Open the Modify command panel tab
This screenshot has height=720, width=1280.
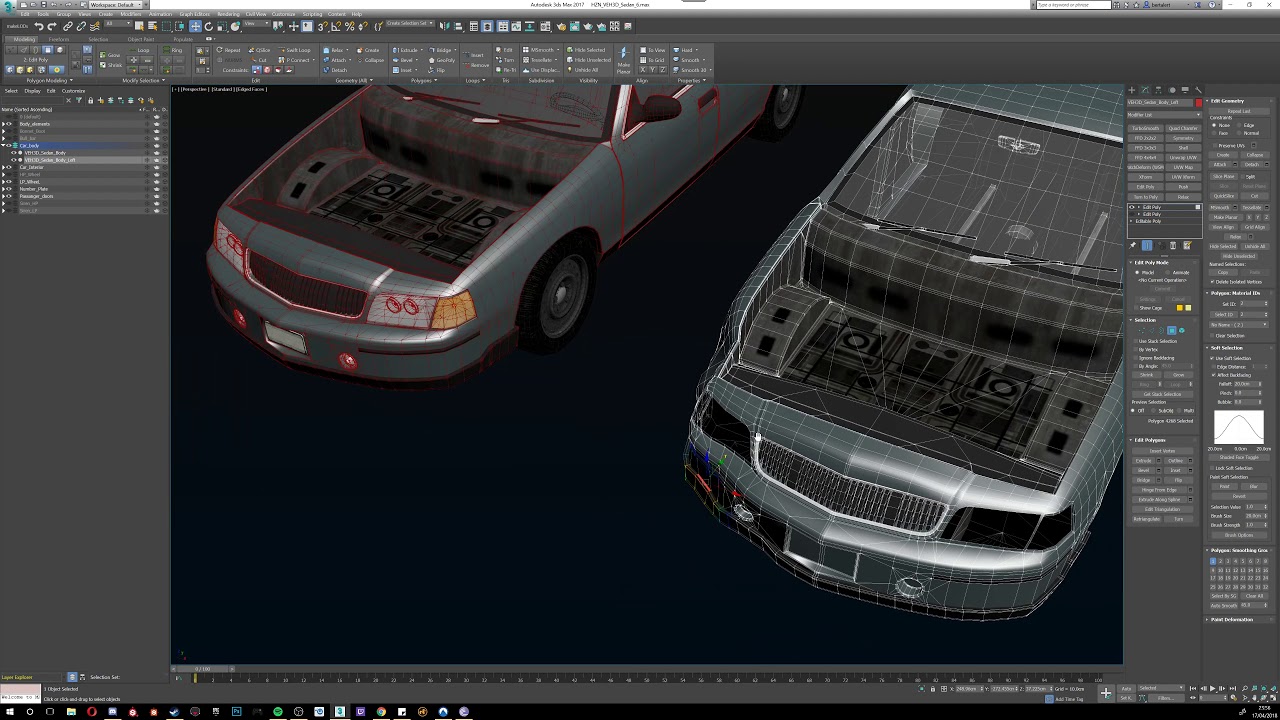coord(1147,90)
